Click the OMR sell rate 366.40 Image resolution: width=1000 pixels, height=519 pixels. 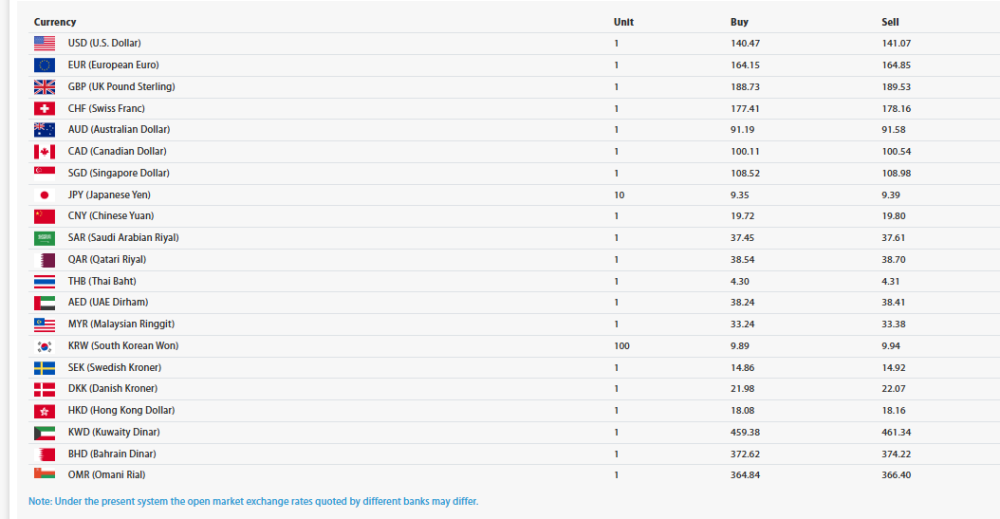click(x=897, y=475)
